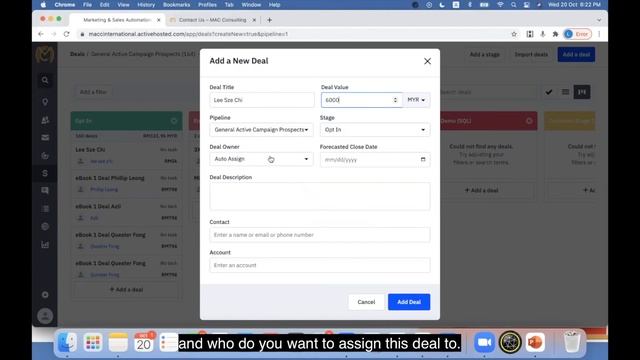640x360 pixels.
Task: Click Add a stage in the header
Action: (484, 54)
